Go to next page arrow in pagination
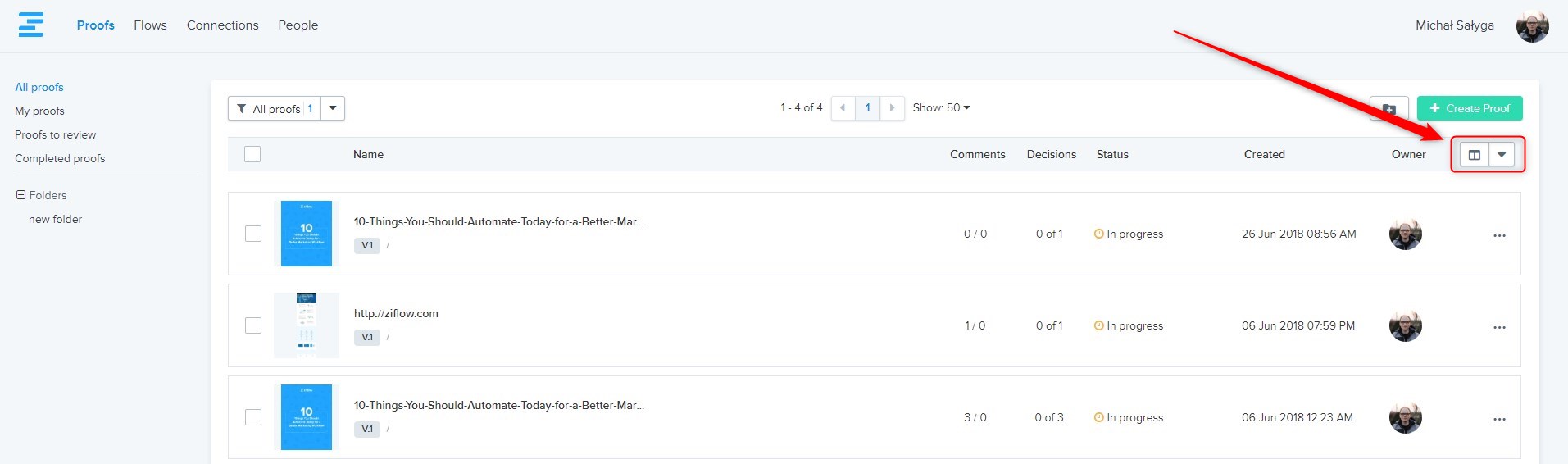 pos(892,108)
